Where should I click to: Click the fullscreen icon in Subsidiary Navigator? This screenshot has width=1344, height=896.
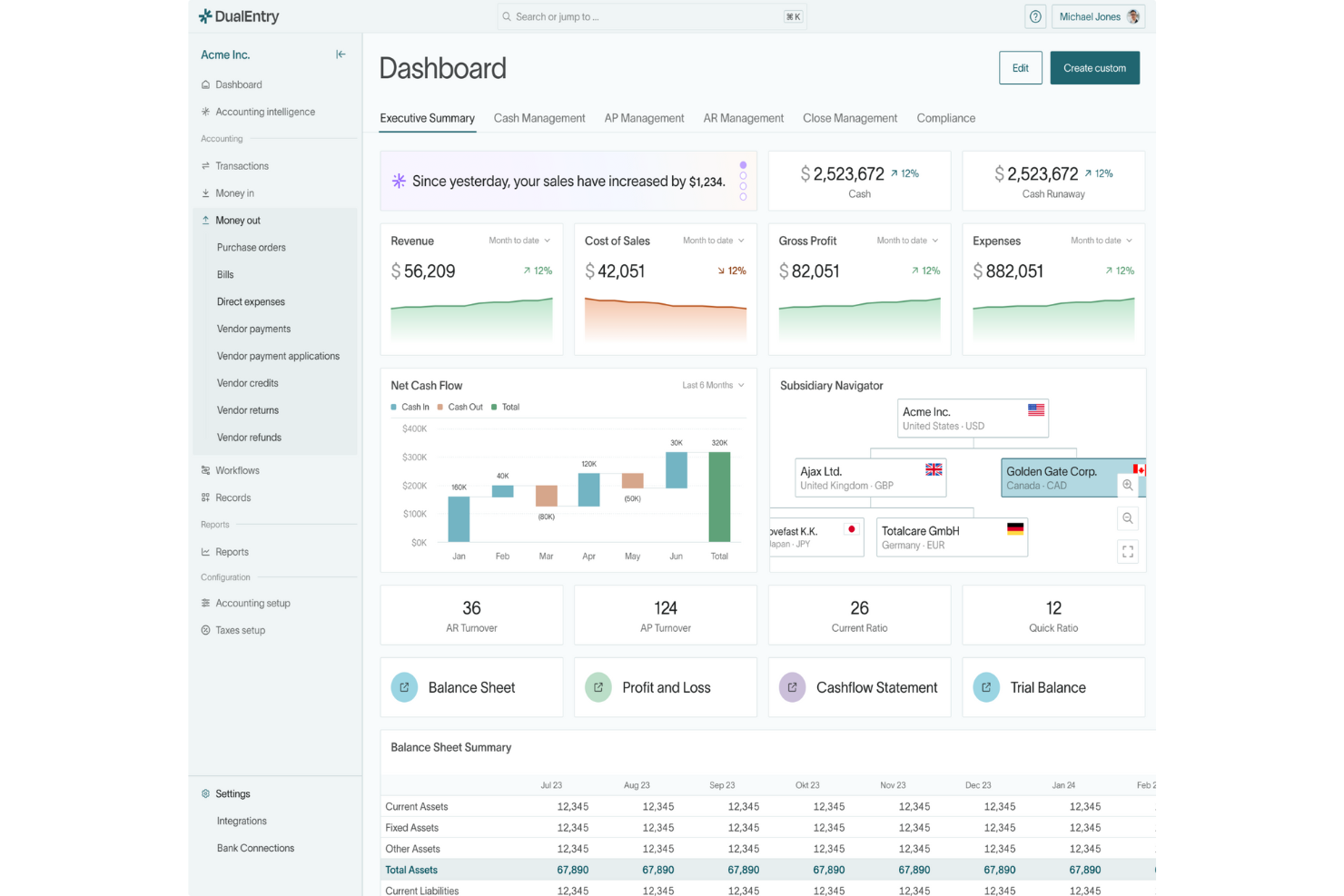(1128, 551)
